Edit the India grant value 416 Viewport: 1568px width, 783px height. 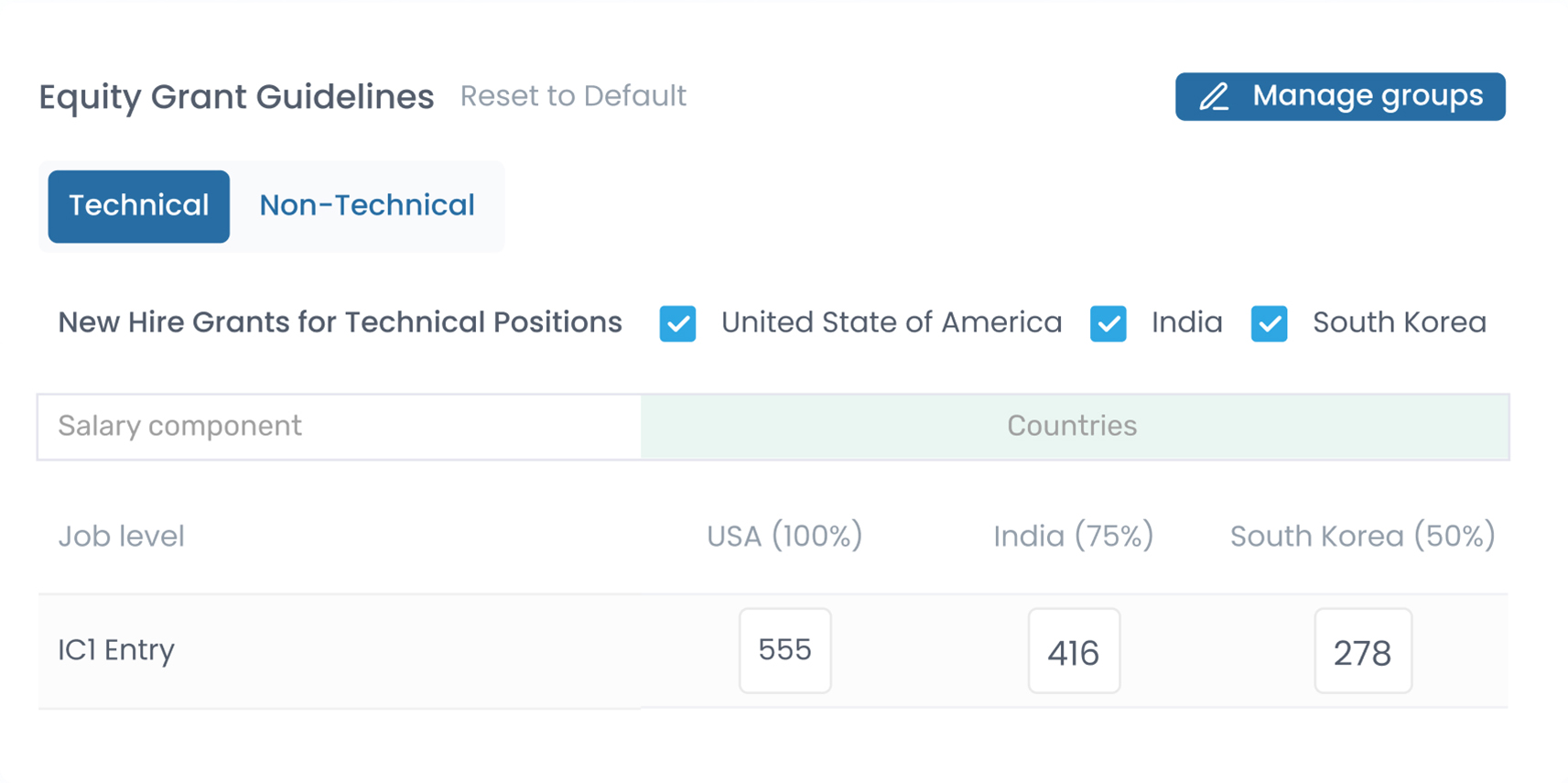coord(1073,651)
